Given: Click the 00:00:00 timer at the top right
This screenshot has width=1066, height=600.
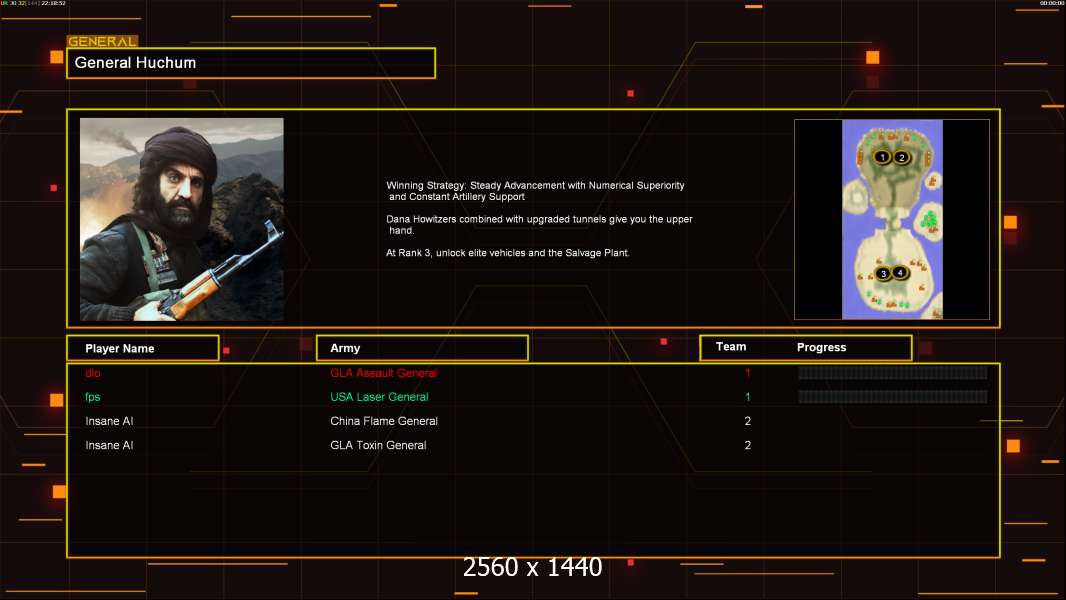Looking at the screenshot, I should click(1052, 3).
